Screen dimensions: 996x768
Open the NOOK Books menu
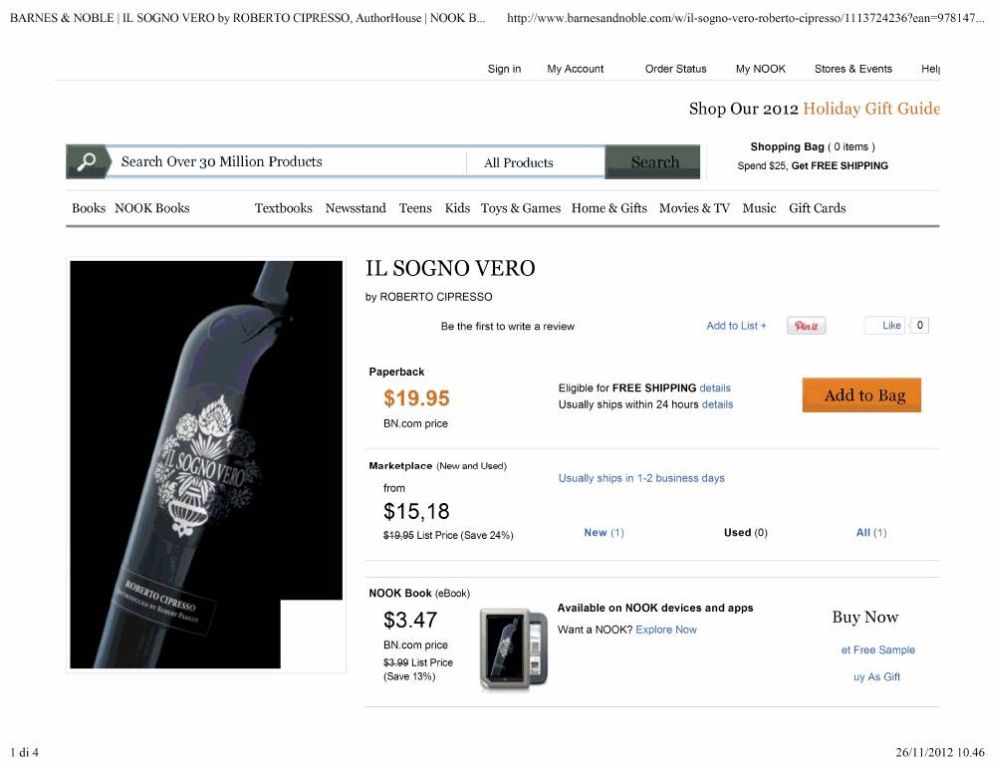(152, 208)
